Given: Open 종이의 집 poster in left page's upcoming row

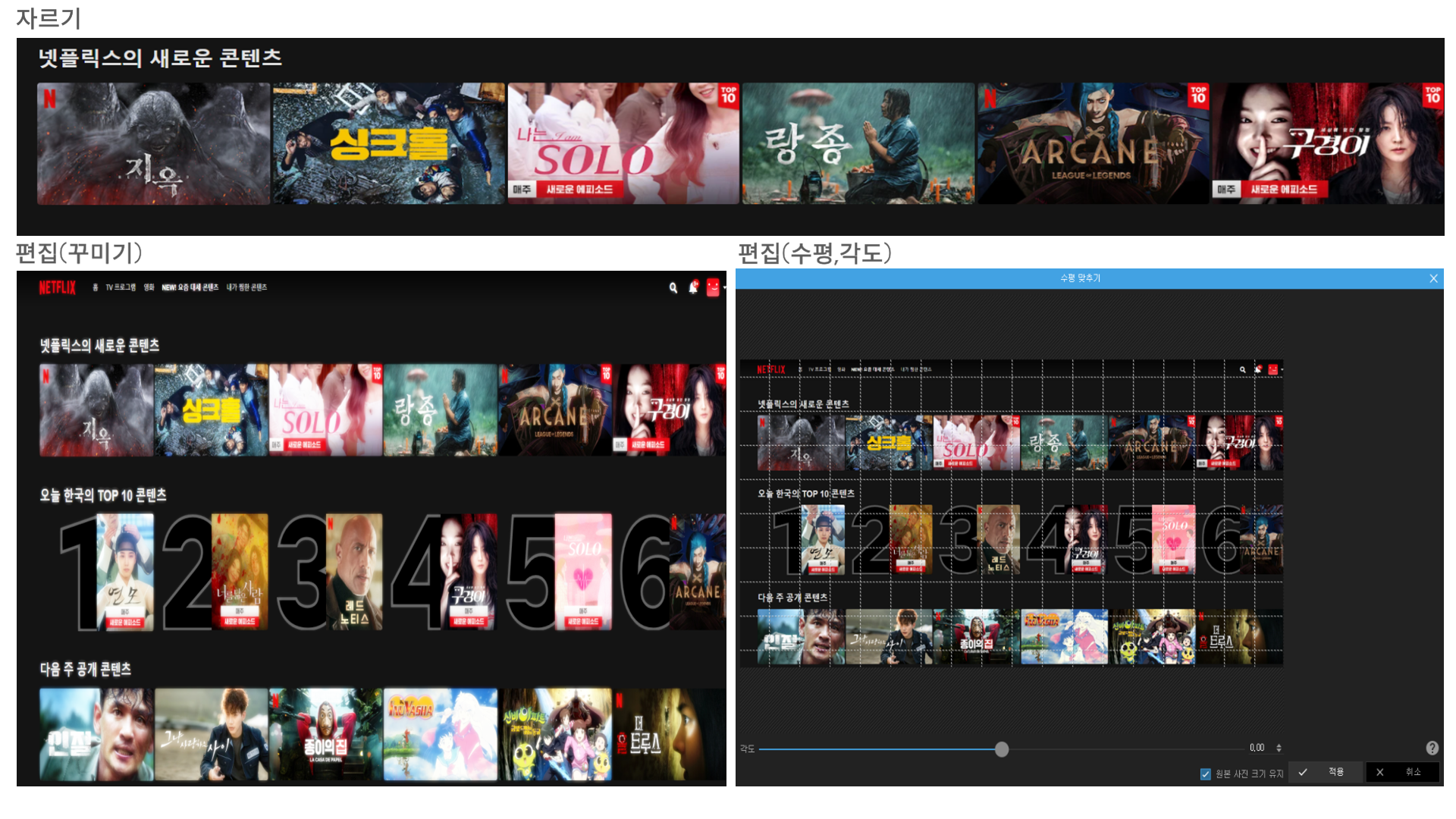Looking at the screenshot, I should click(326, 734).
